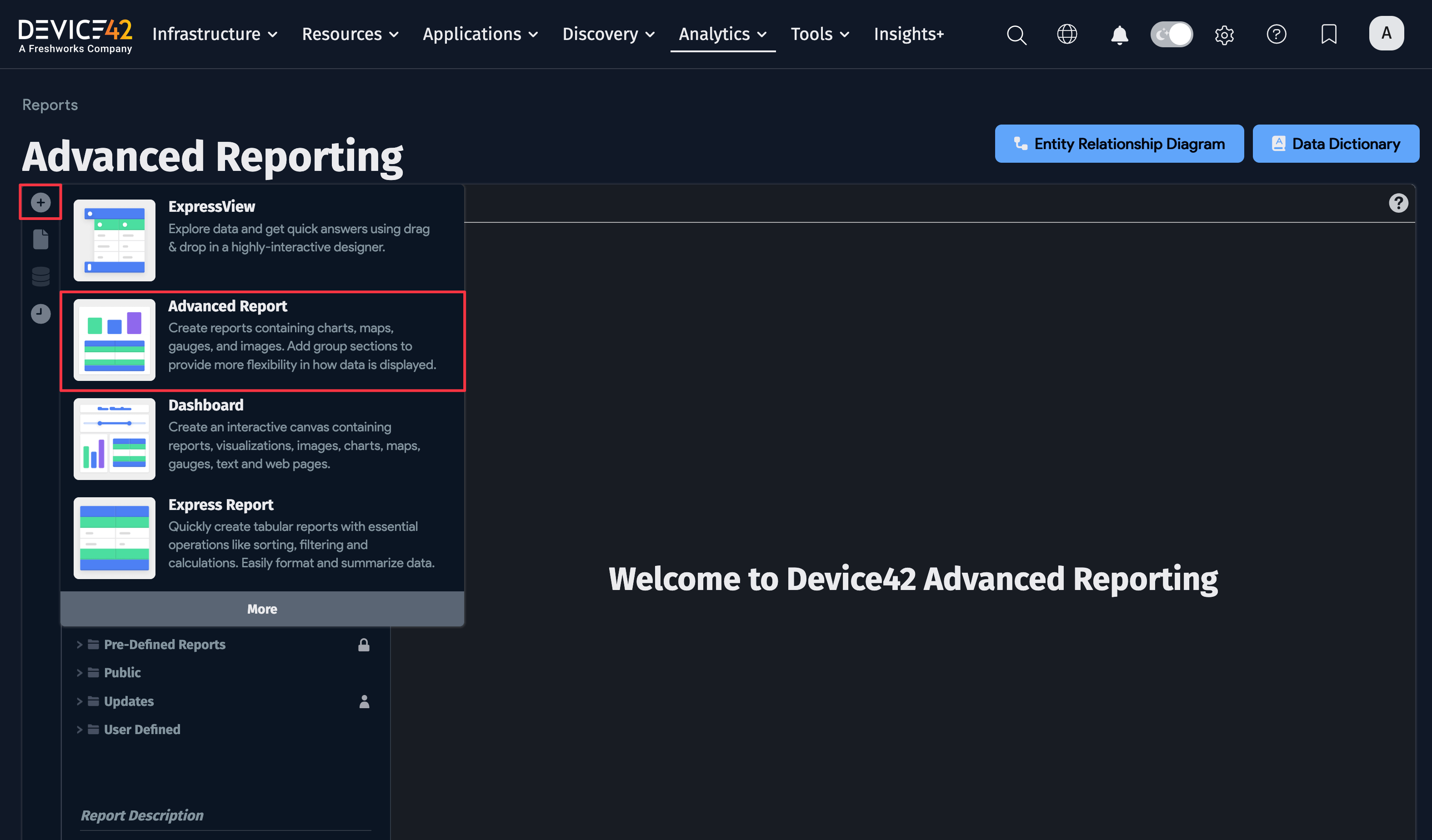Click the document icon in left sidebar
Image resolution: width=1432 pixels, height=840 pixels.
coord(40,239)
